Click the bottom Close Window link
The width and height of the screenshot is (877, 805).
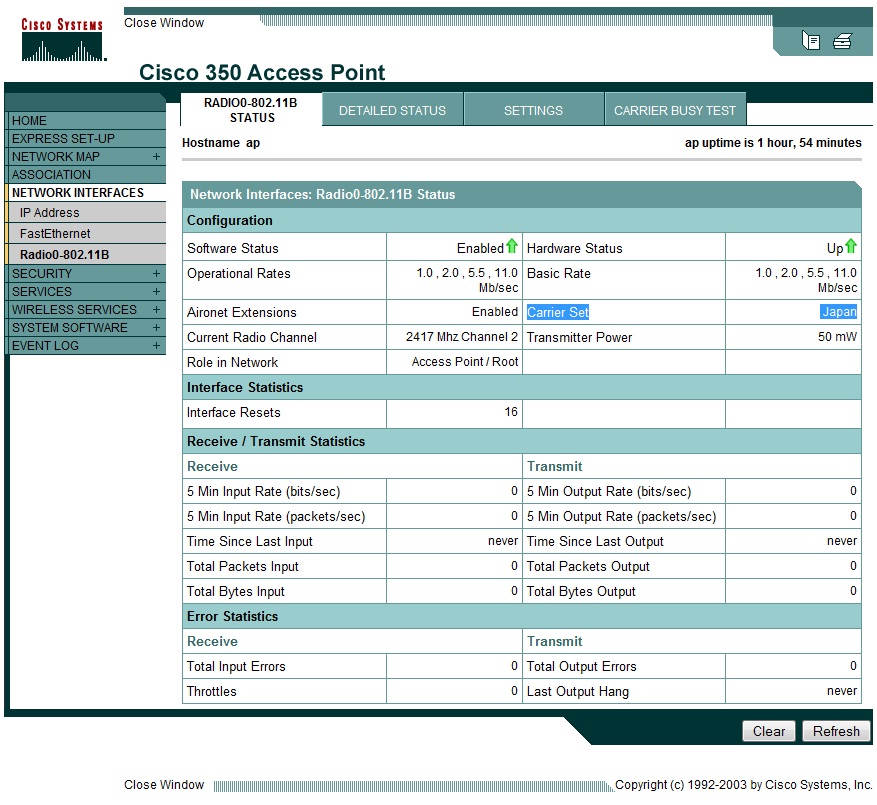164,785
